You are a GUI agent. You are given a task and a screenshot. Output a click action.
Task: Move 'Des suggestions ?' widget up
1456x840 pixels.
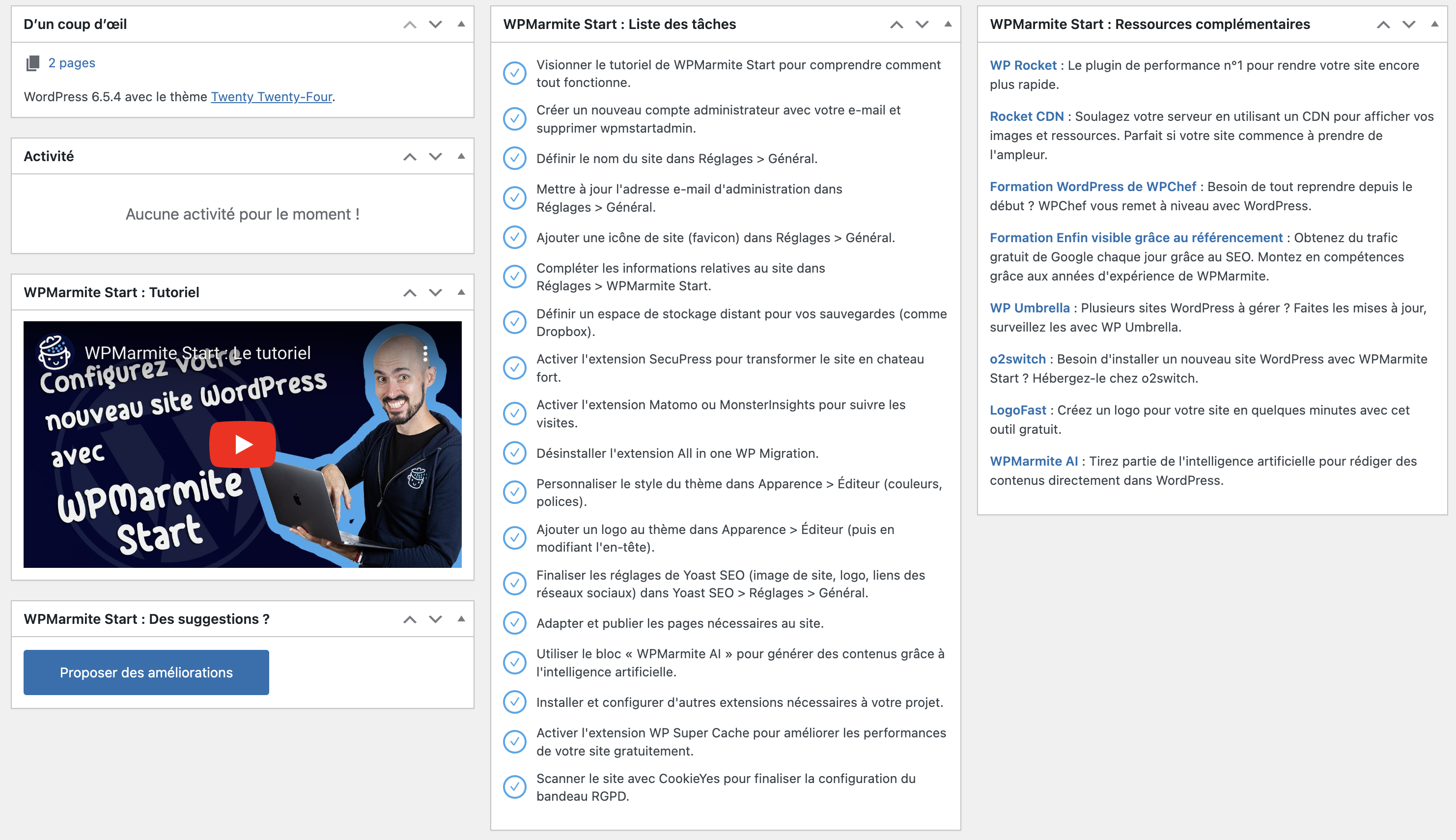410,619
